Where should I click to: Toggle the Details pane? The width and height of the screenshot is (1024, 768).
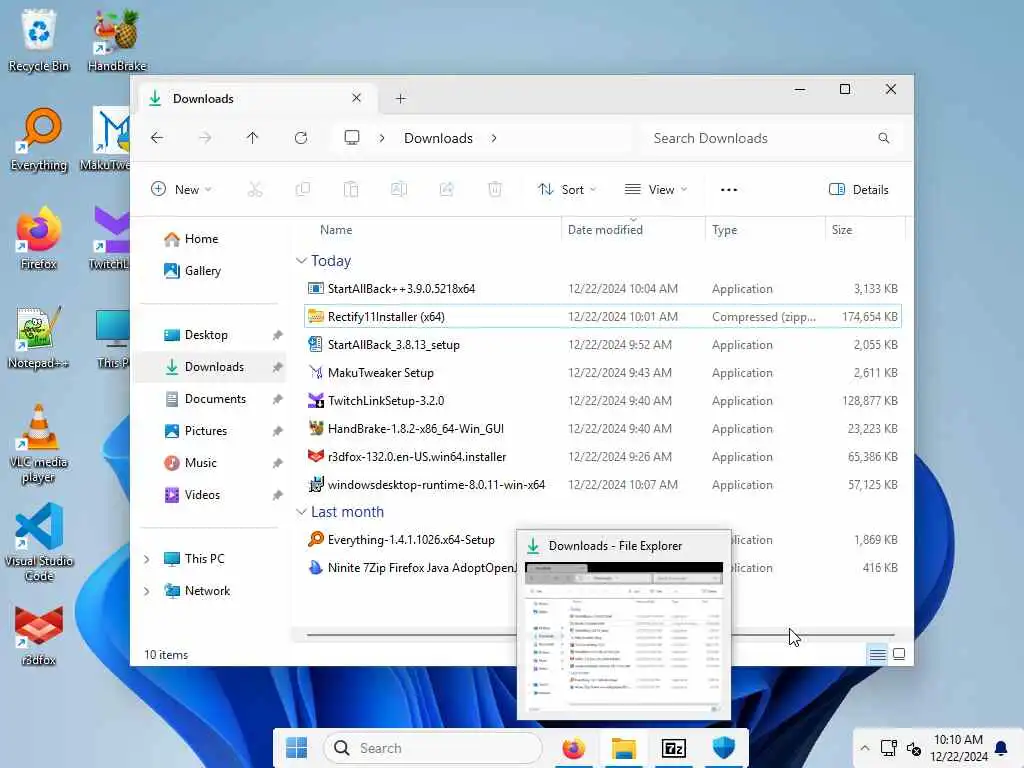[x=859, y=189]
